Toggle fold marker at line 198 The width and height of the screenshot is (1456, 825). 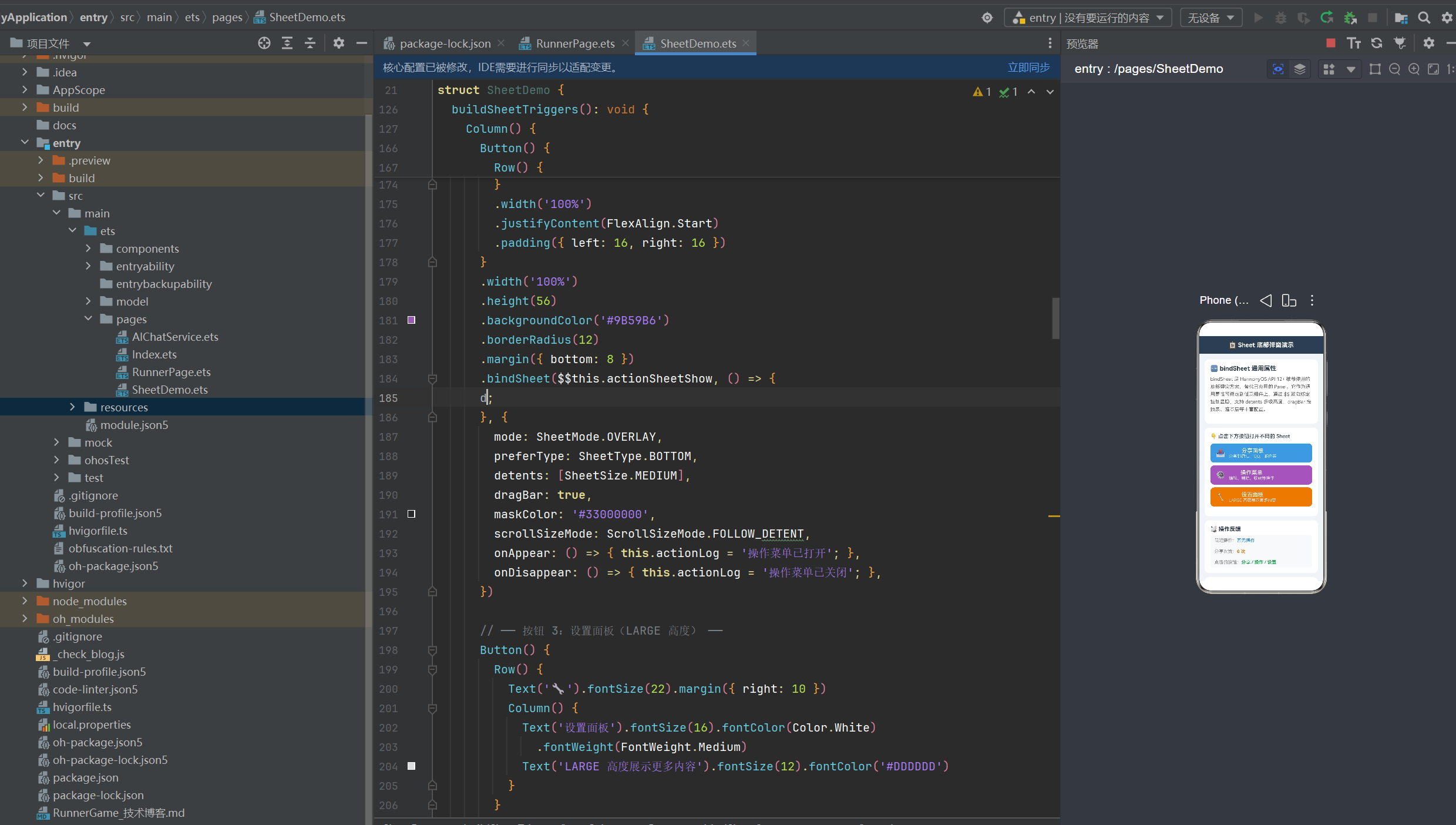tap(432, 650)
